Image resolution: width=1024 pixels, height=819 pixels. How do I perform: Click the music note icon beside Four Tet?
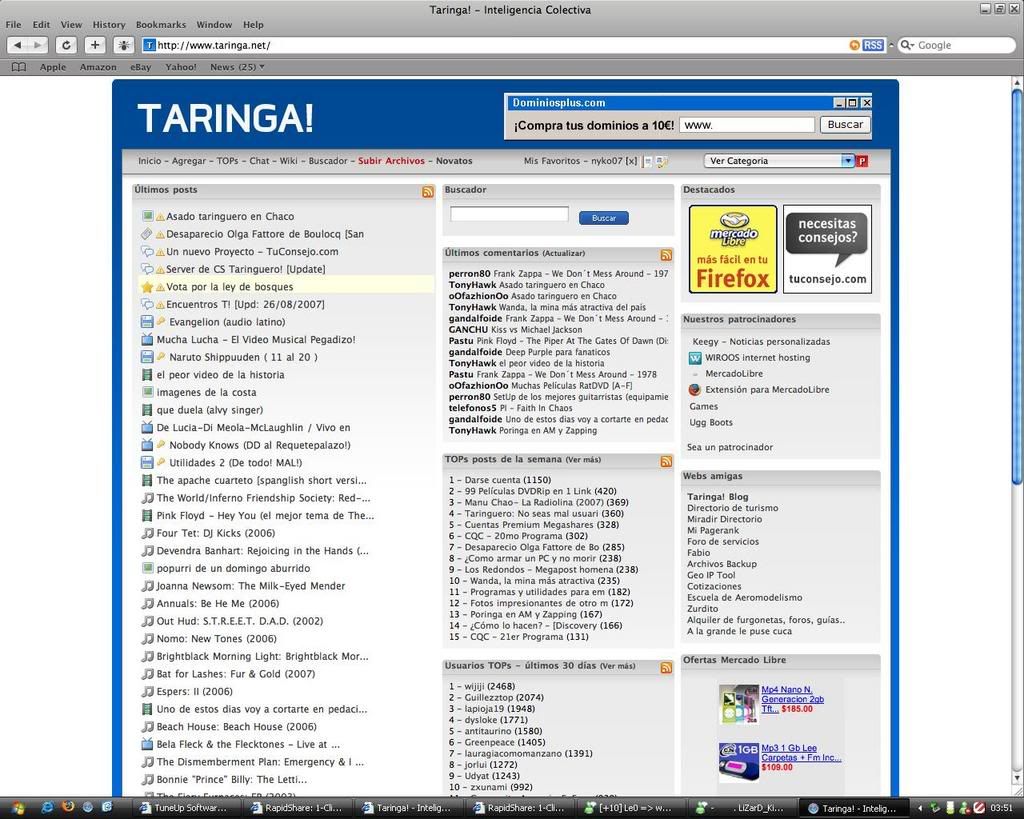click(148, 533)
